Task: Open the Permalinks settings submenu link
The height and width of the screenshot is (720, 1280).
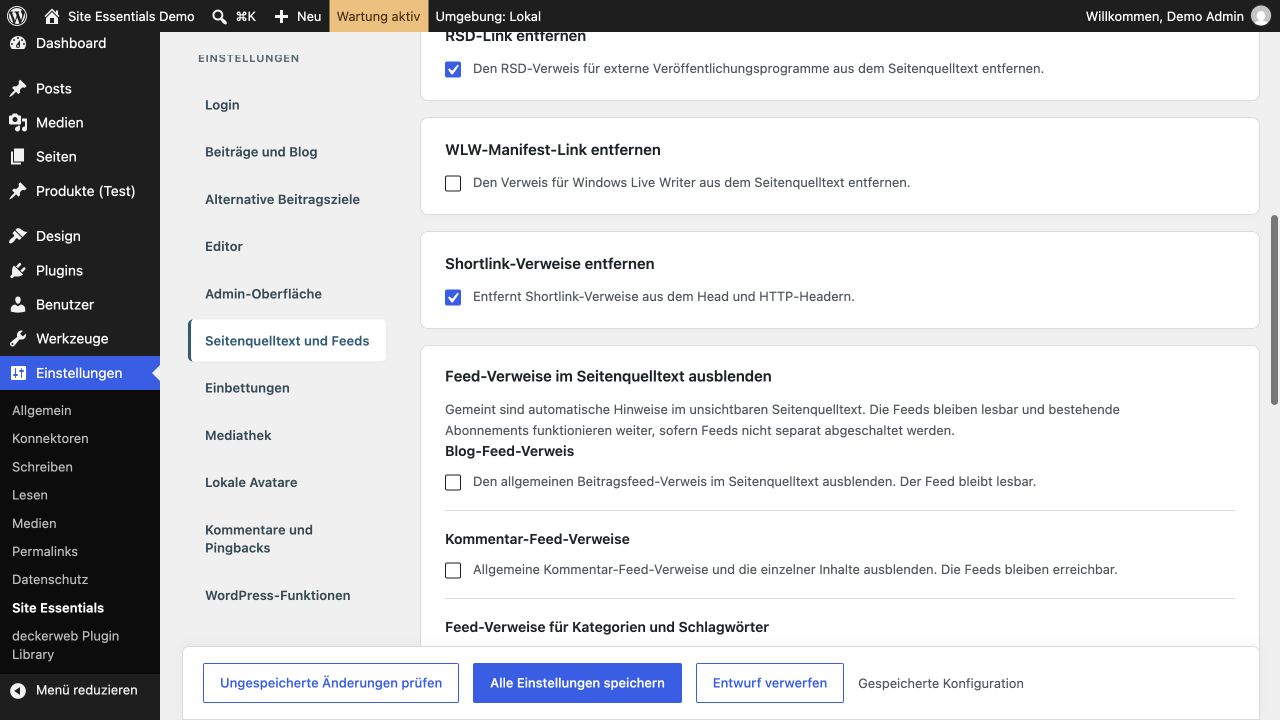Action: (45, 551)
